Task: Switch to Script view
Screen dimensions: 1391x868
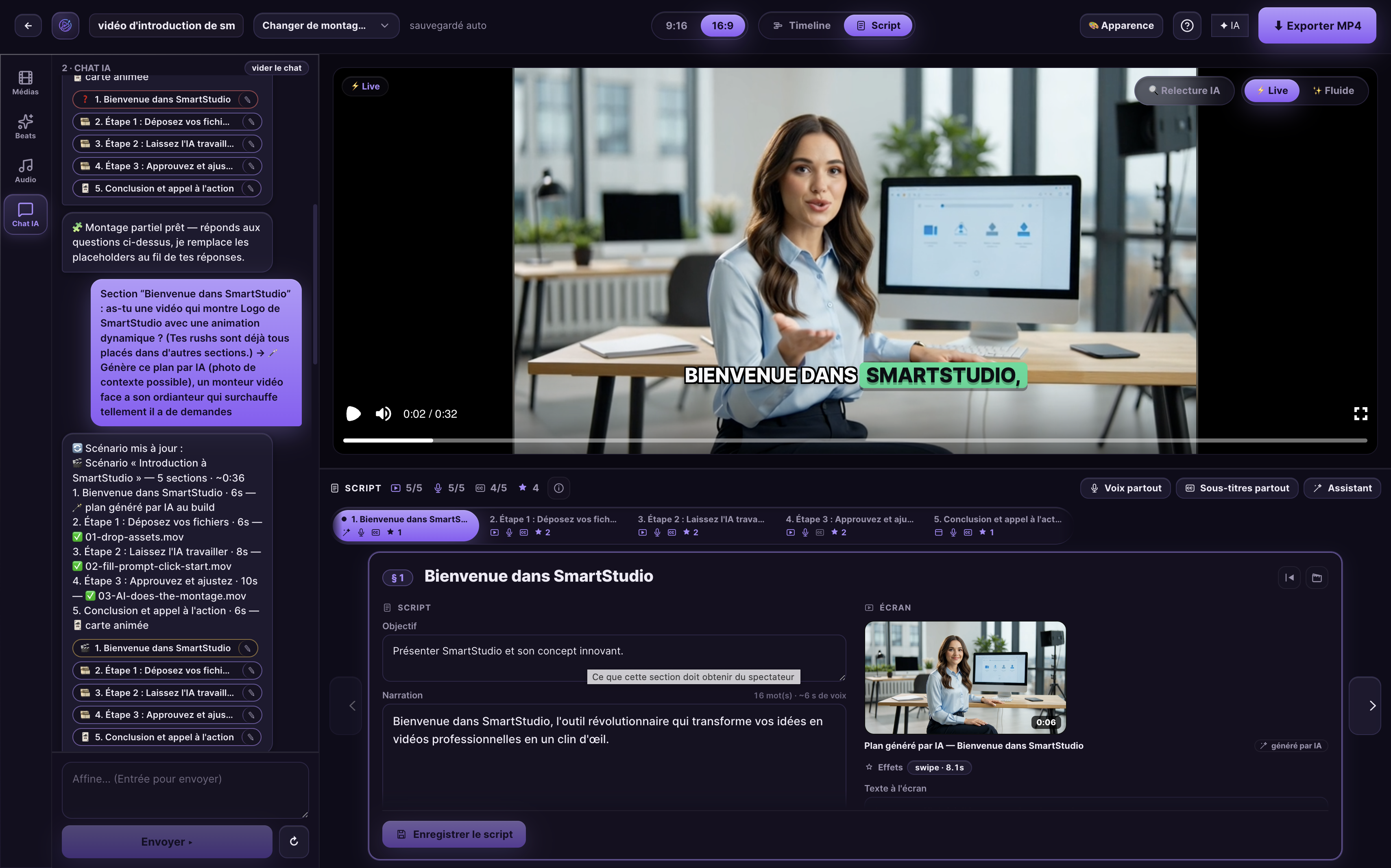Action: coord(878,25)
